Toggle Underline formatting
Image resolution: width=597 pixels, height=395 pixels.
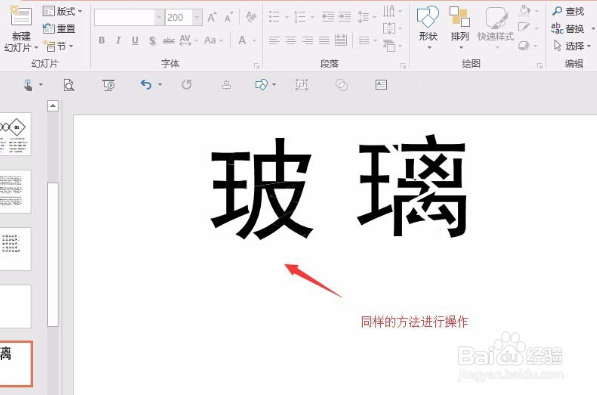click(135, 40)
